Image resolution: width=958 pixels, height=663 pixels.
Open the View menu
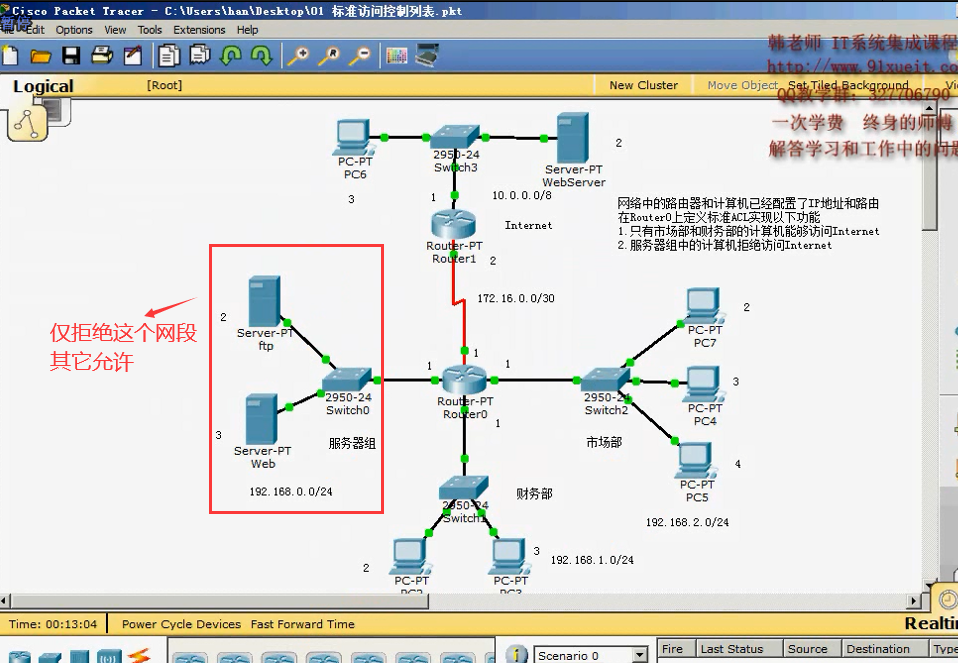115,30
